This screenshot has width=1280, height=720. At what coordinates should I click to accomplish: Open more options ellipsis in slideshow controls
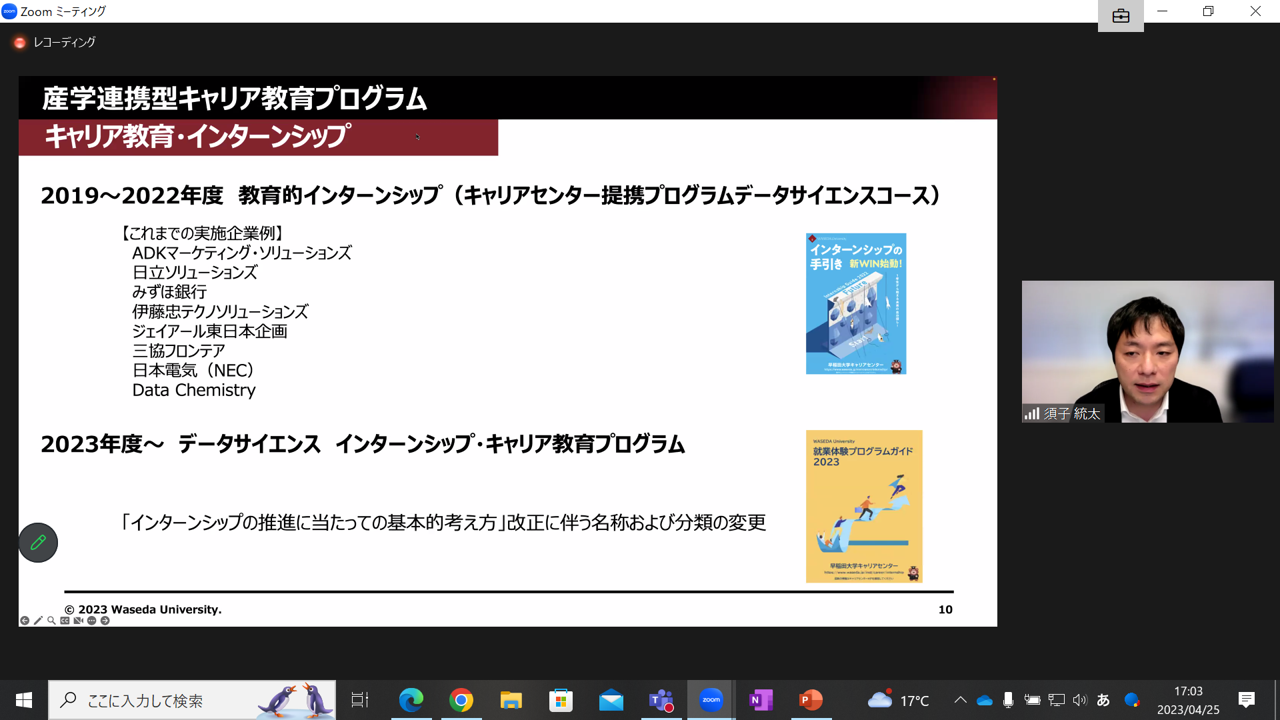[91, 621]
